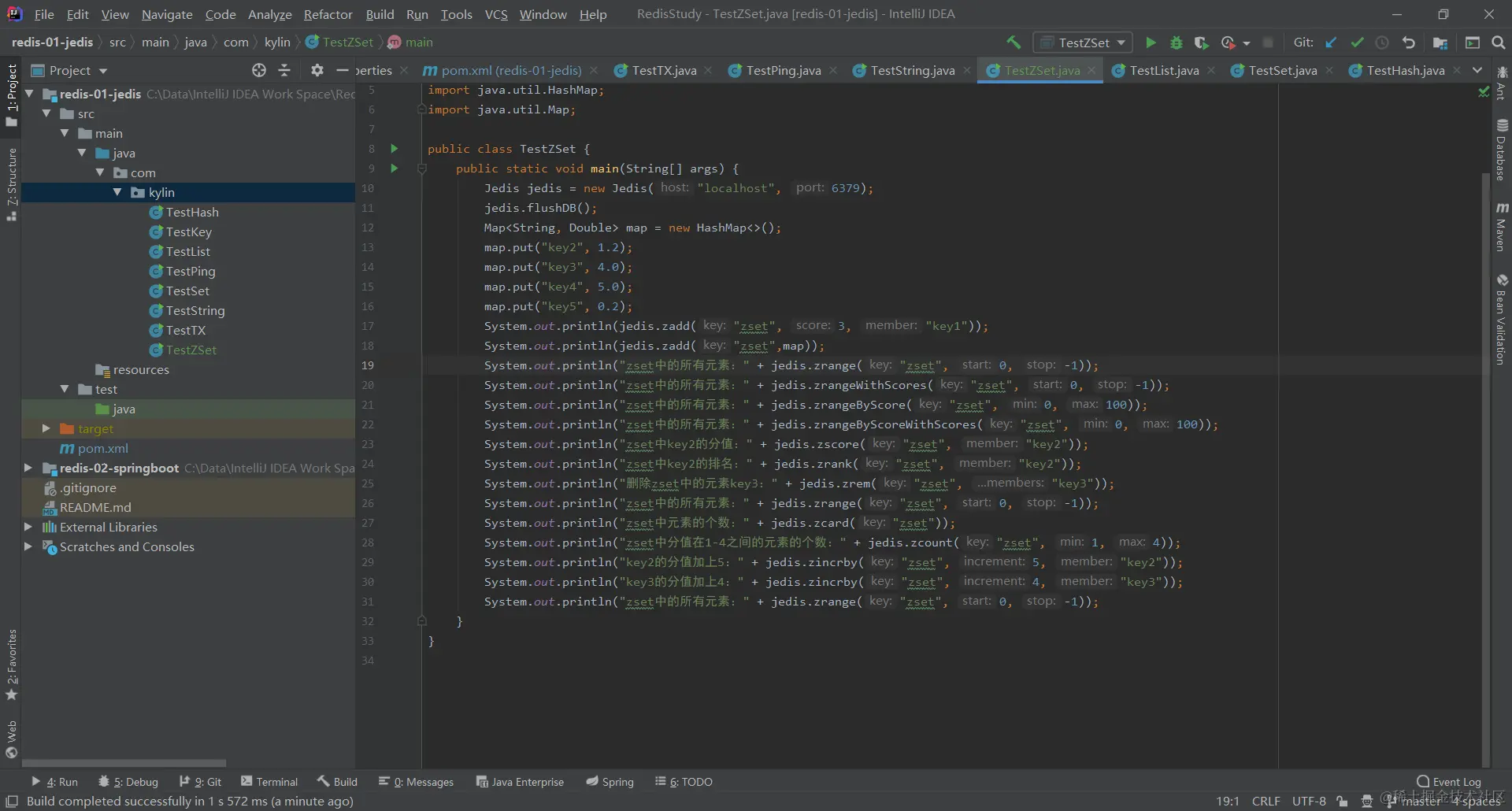Toggle the tool window bars icon in status bar
The image size is (1512, 811).
point(12,801)
